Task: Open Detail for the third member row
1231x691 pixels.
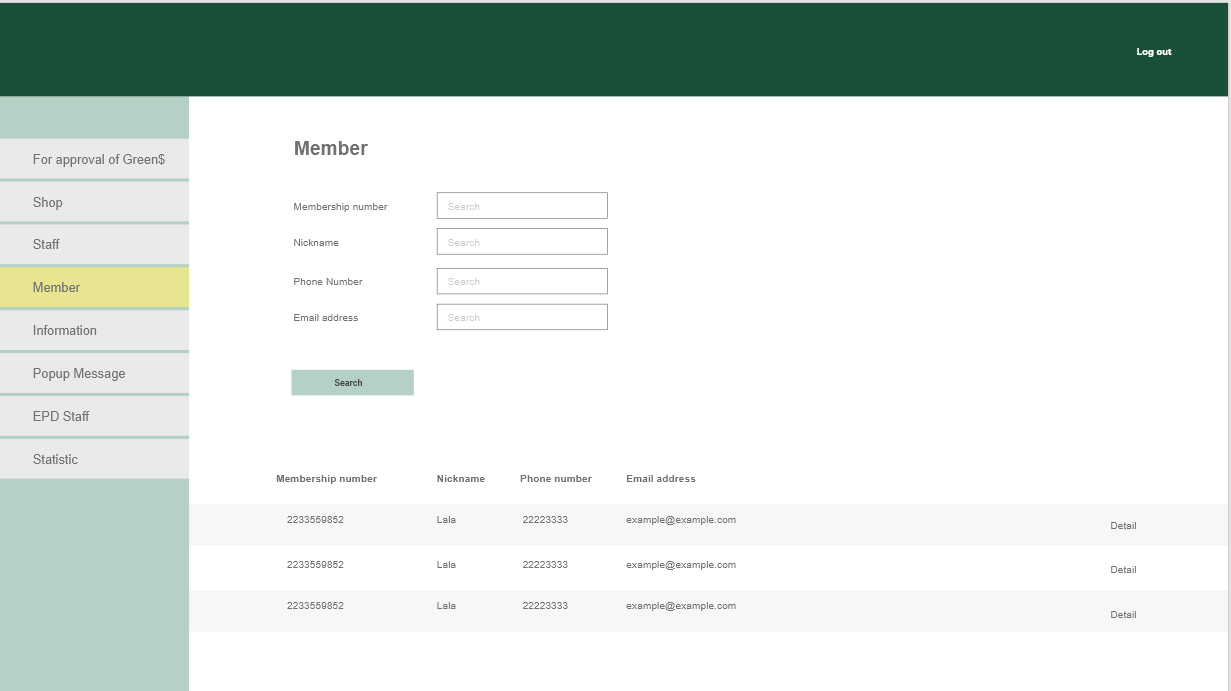Action: pos(1123,615)
